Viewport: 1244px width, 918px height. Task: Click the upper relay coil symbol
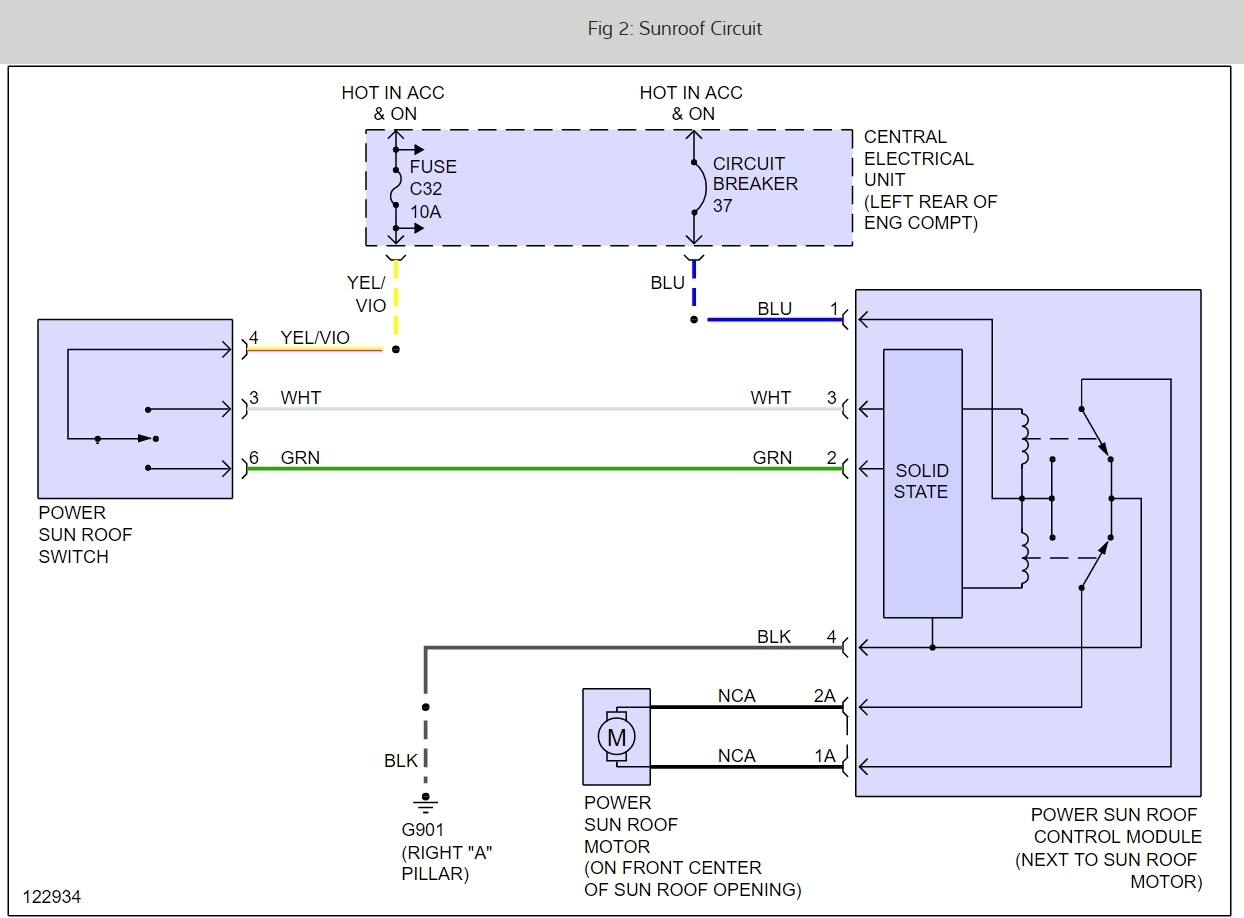point(1022,437)
